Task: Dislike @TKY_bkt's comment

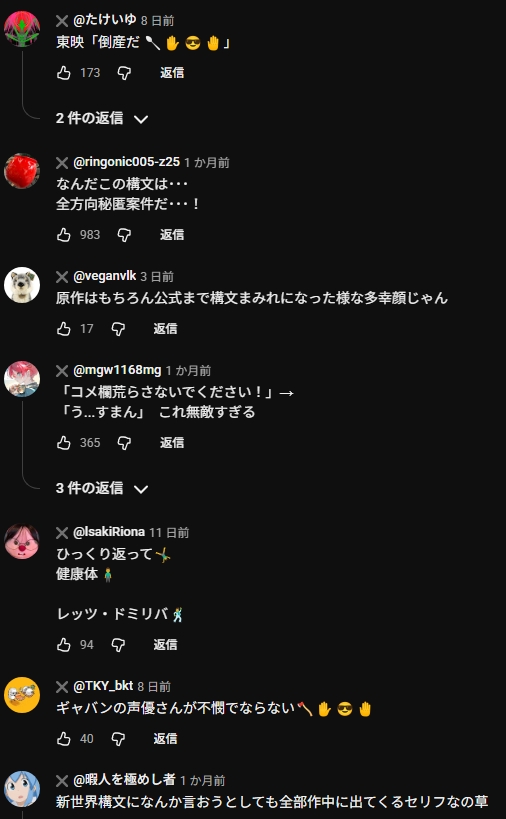Action: 118,739
